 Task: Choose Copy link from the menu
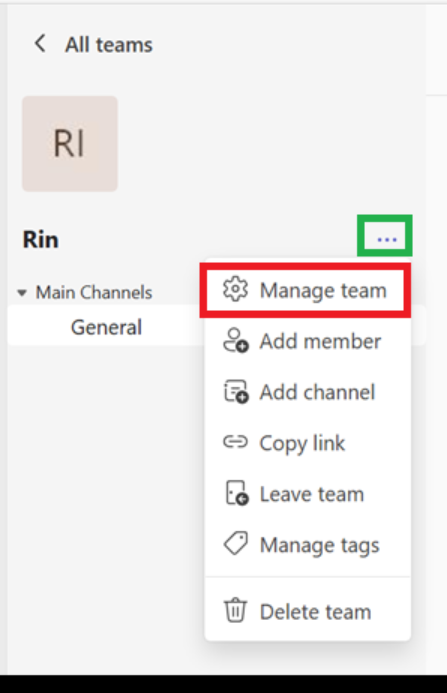tap(308, 443)
